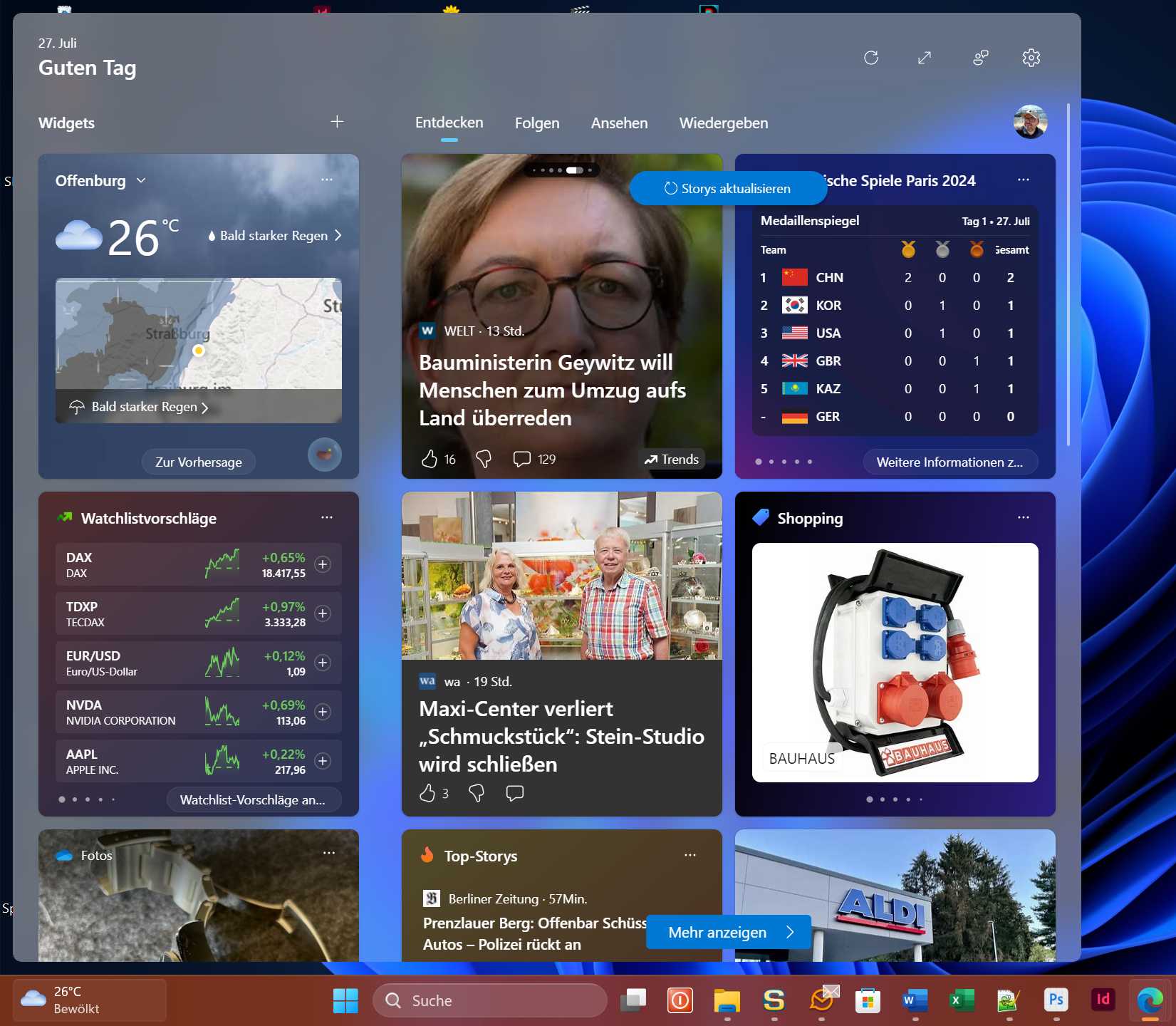This screenshot has width=1176, height=1026.
Task: Dislike the Maxi-Center story
Action: point(476,793)
